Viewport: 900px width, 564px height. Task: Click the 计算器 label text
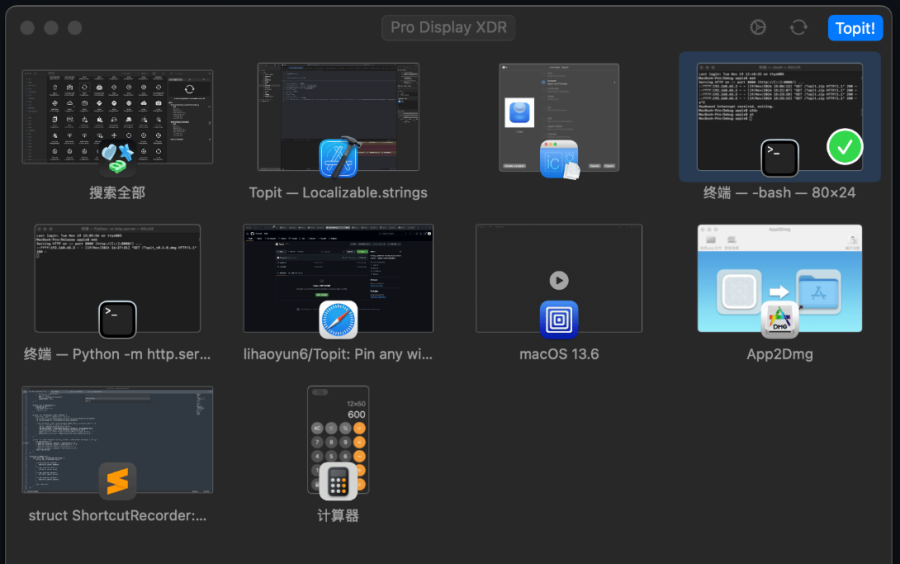click(338, 516)
